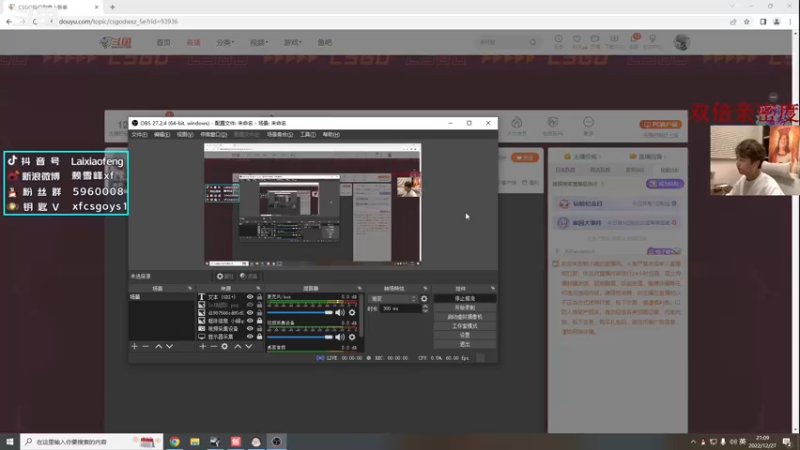Remove the selected OBS scene
This screenshot has width=800, height=450.
tap(145, 346)
